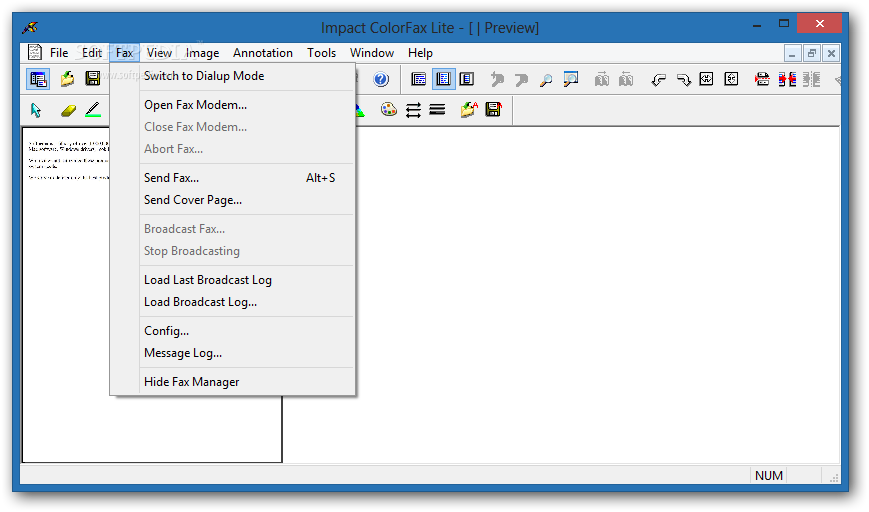The image size is (869, 512).
Task: Open the Edit menu
Action: click(x=91, y=53)
